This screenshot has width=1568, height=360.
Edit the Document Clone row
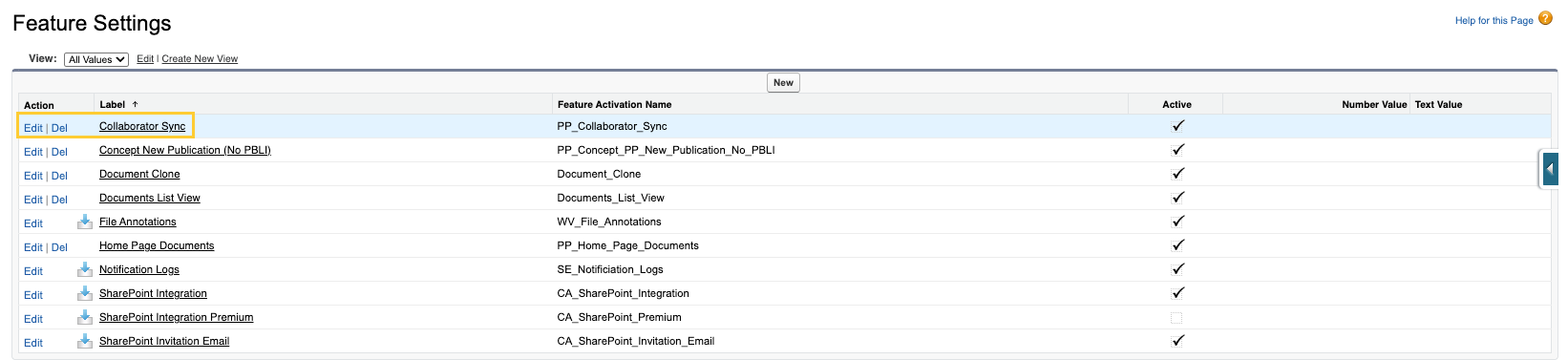(33, 176)
